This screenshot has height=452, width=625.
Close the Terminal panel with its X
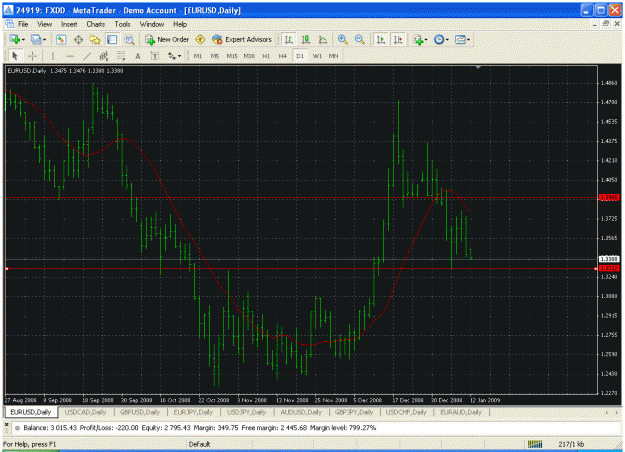click(6, 424)
